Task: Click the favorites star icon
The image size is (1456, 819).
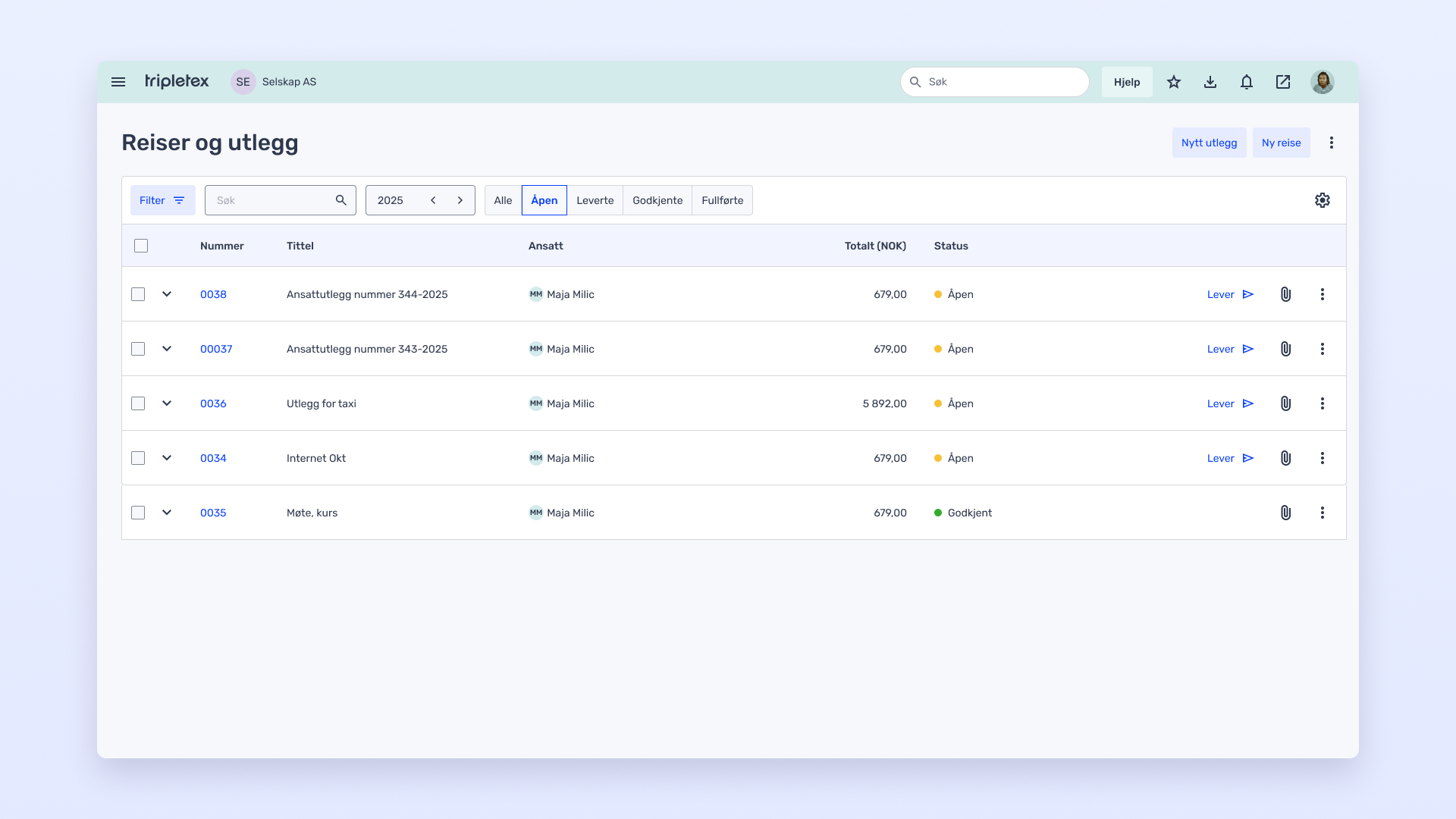Action: pyautogui.click(x=1174, y=82)
